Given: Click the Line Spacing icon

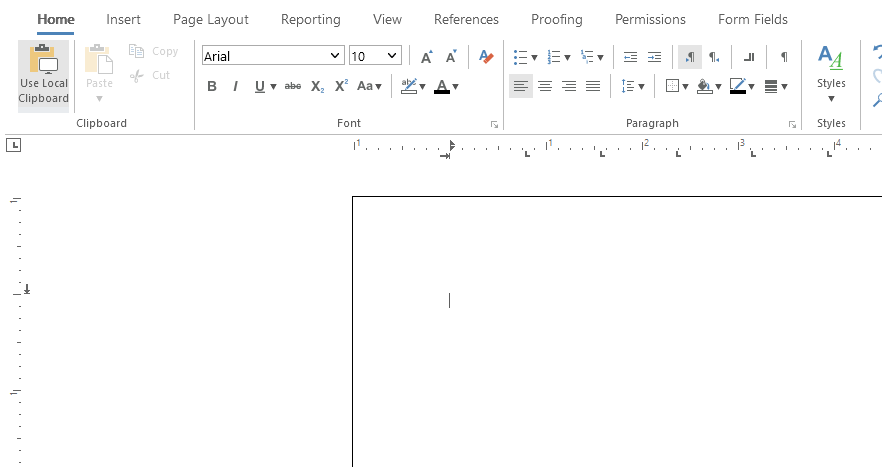Looking at the screenshot, I should click(628, 86).
